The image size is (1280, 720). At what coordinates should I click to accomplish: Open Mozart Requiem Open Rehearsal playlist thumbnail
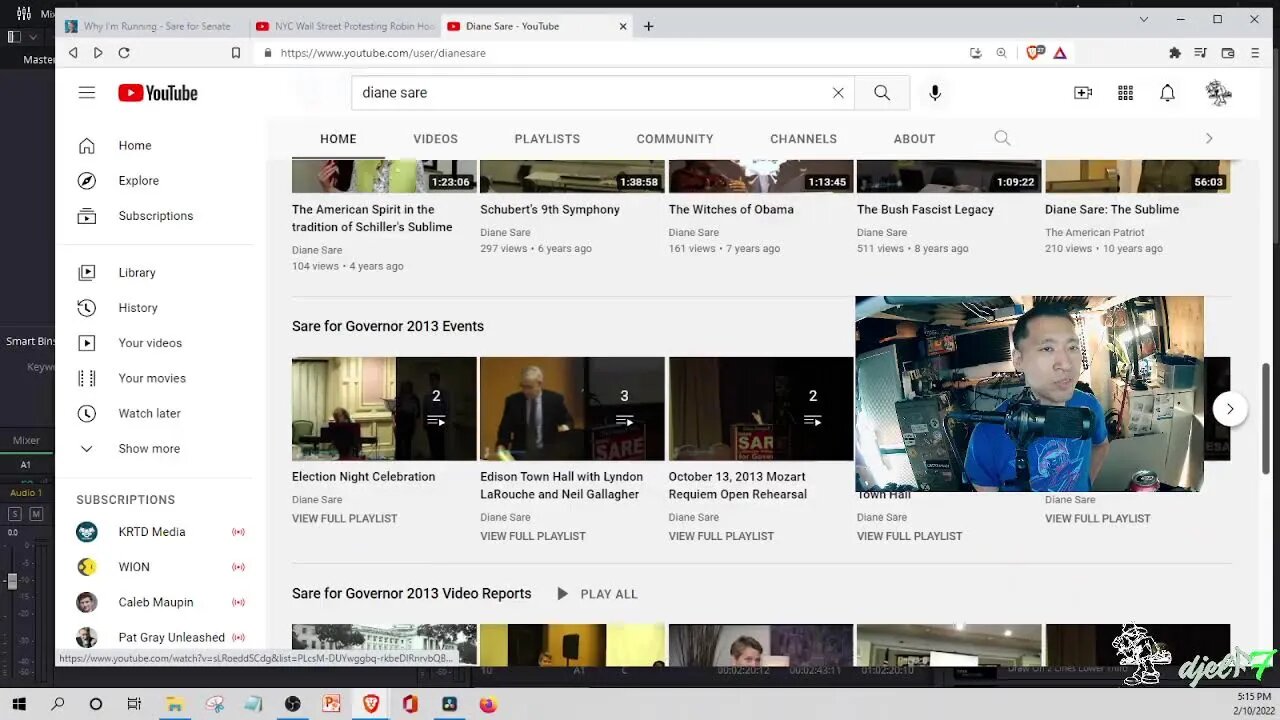click(761, 408)
